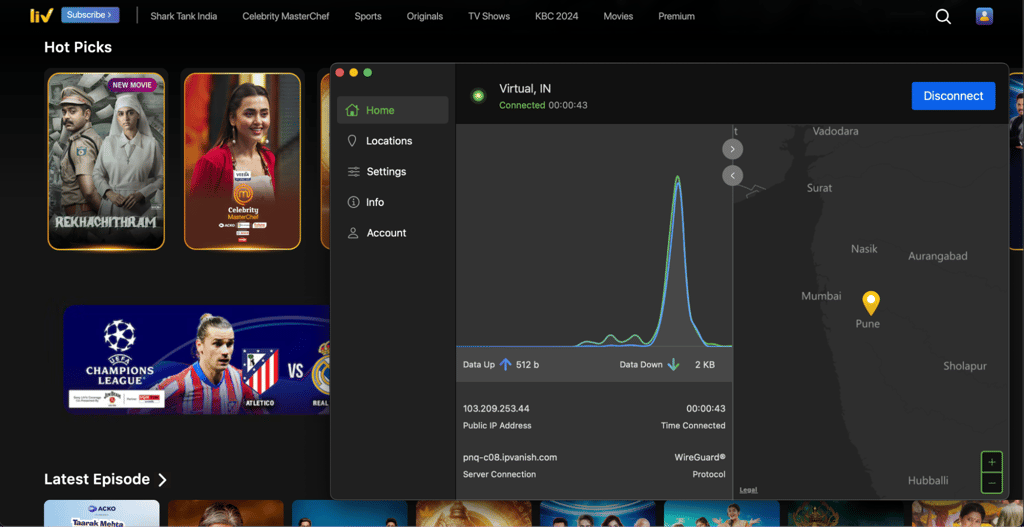Click the Data Up arrow icon
Screen dimensions: 1024x527
[505, 364]
